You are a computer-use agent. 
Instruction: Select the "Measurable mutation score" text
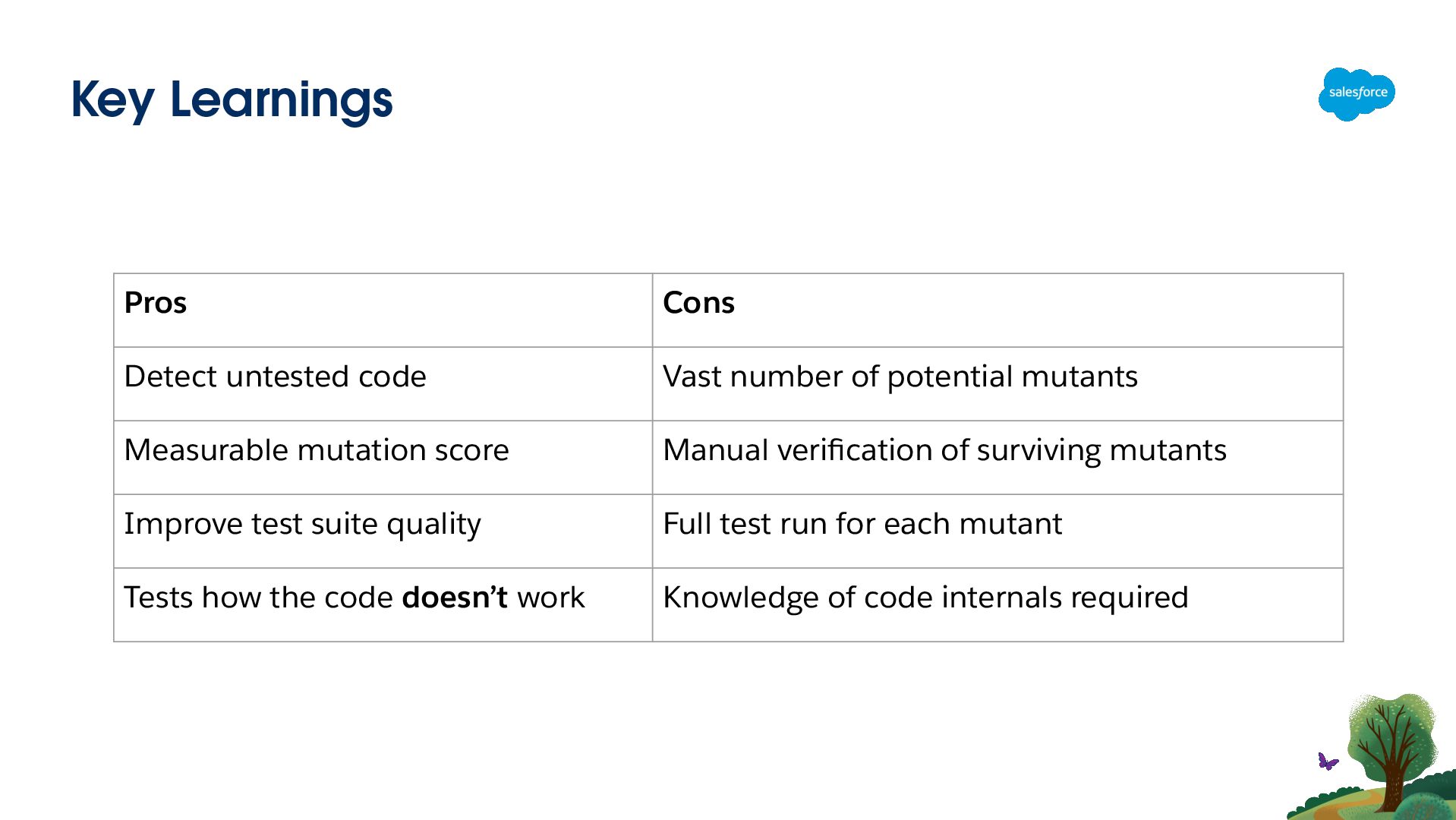(x=316, y=450)
